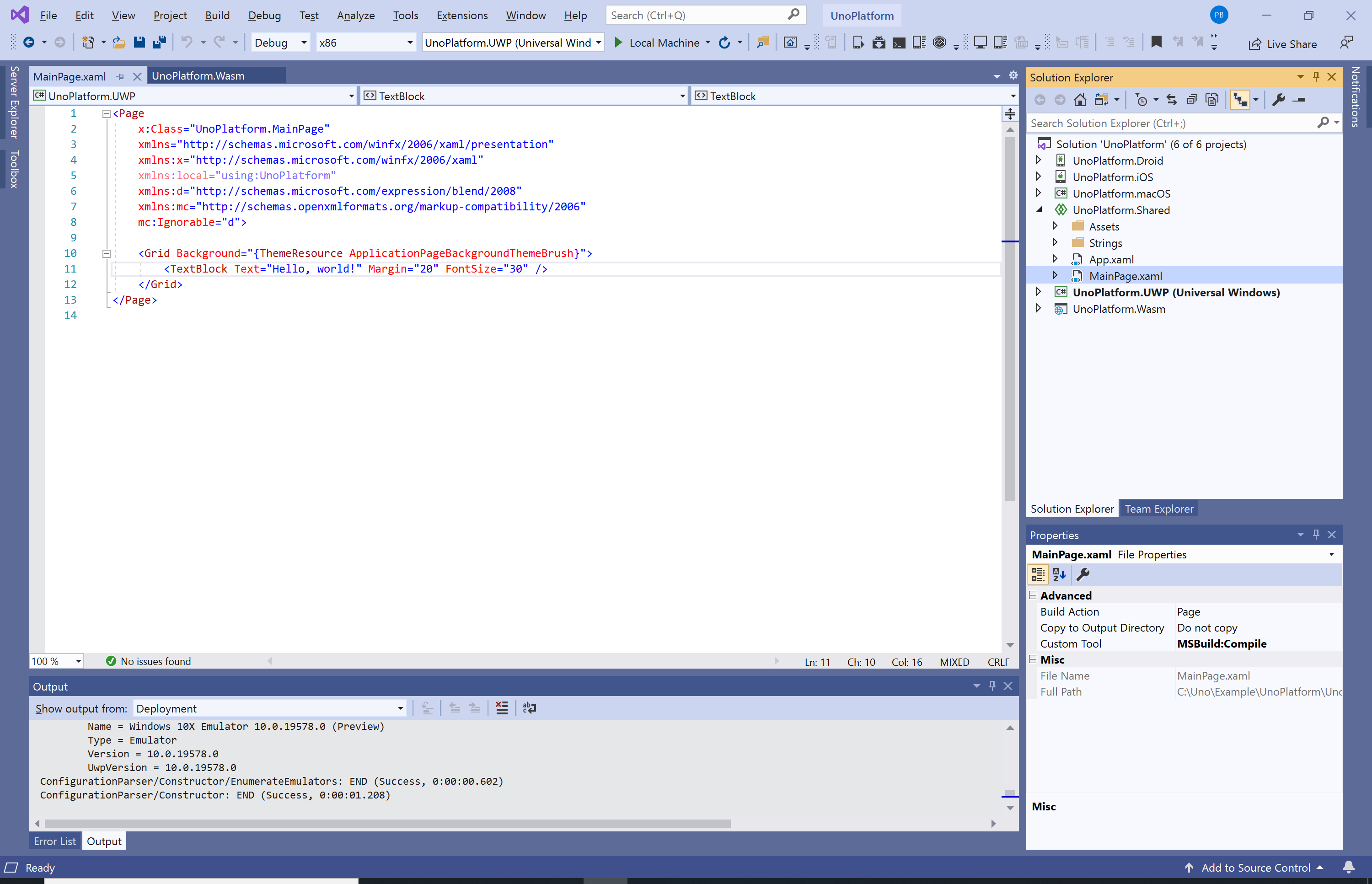Screen dimensions: 1372x884
Task: Save the current file with the Save icon
Action: click(x=139, y=42)
